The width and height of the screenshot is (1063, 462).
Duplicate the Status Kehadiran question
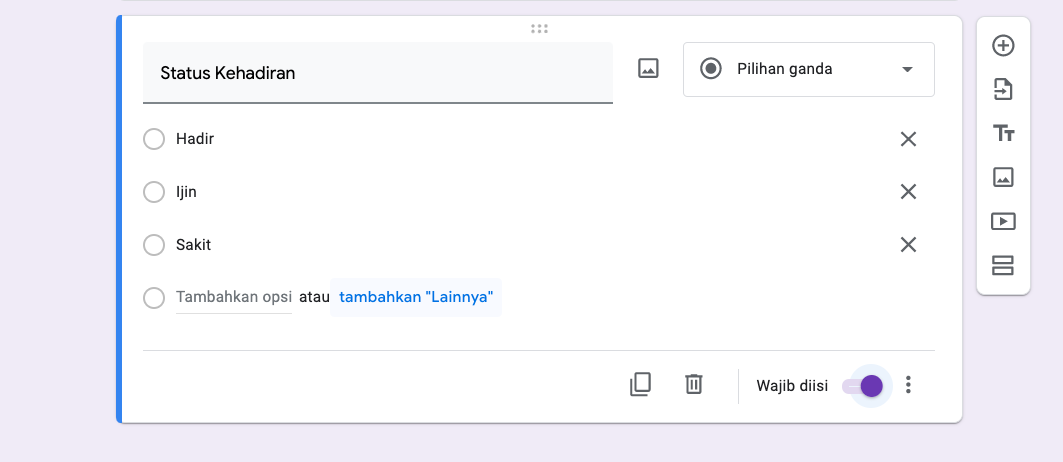pyautogui.click(x=640, y=384)
